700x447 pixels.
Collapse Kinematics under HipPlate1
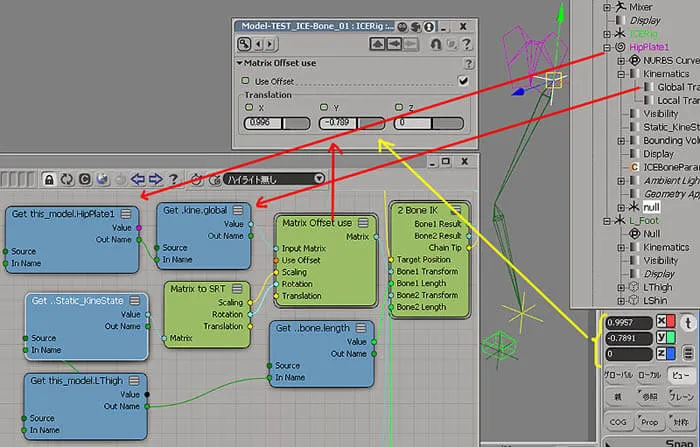[621, 74]
